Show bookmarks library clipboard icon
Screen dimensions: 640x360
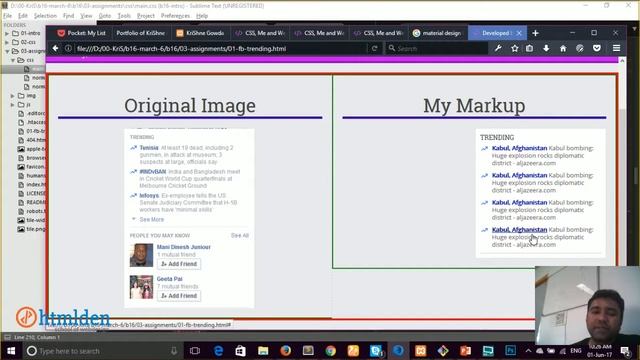(x=529, y=48)
